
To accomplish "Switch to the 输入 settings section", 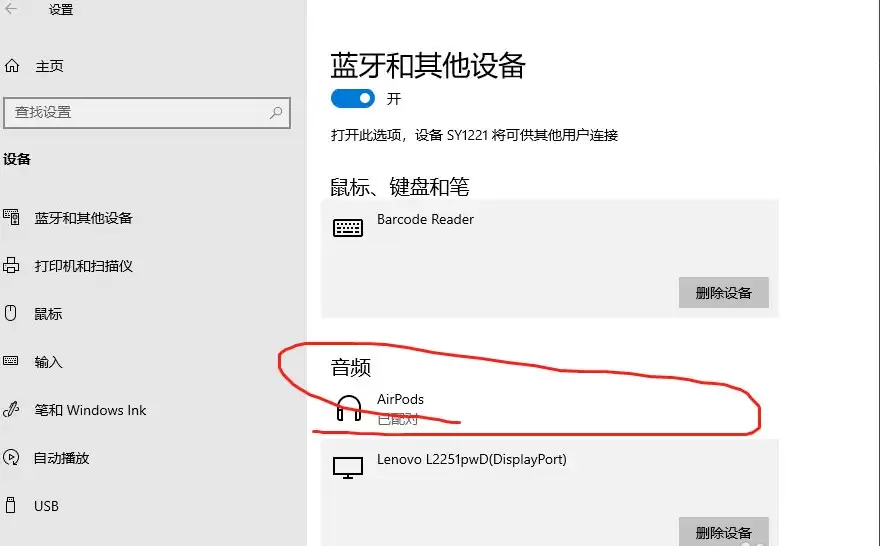I will point(48,362).
